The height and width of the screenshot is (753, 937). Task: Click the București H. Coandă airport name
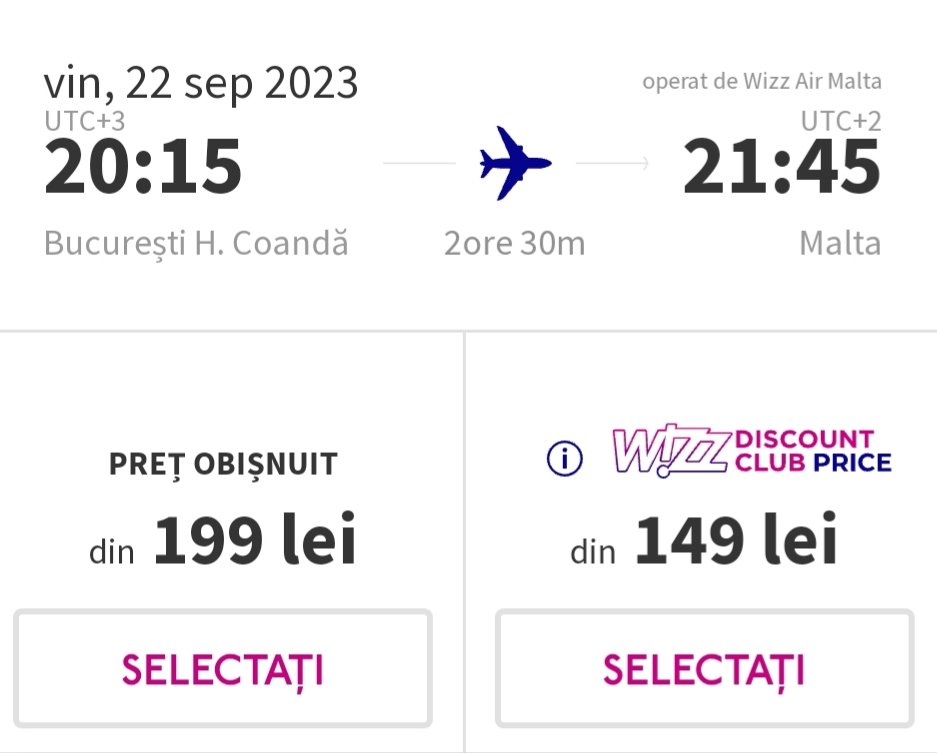coord(197,243)
